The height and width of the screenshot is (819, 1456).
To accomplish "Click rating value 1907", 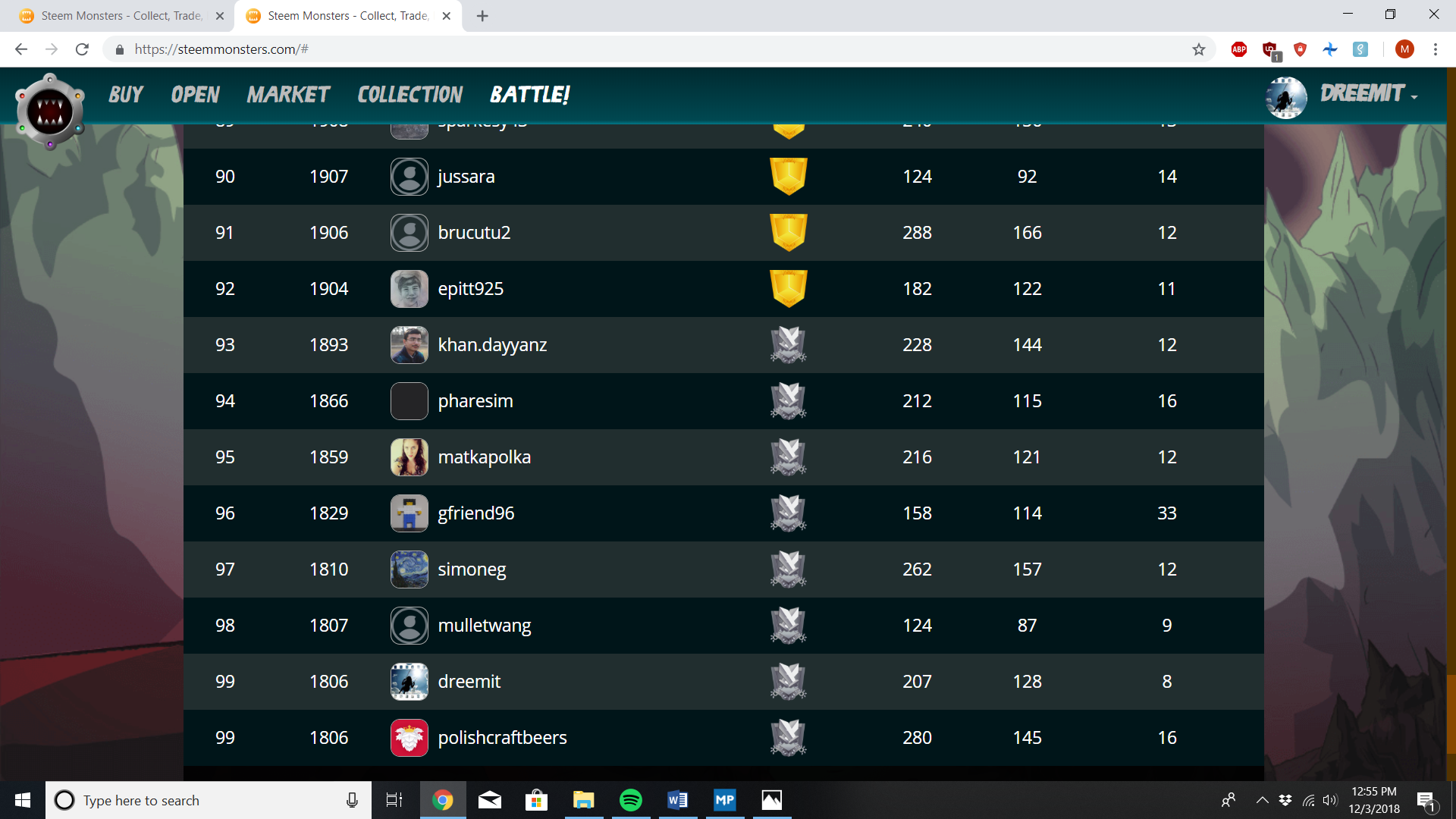I will point(328,177).
